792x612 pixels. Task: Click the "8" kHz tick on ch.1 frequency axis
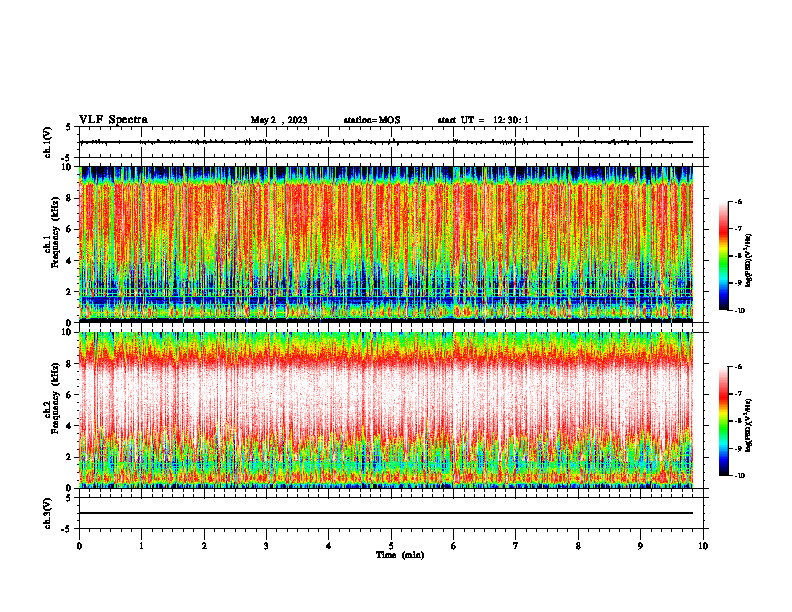click(70, 198)
